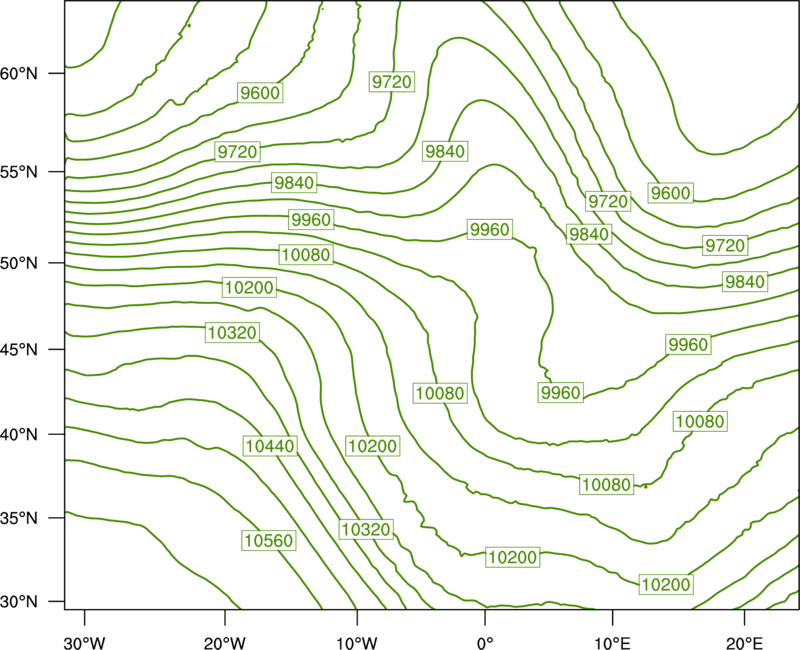The image size is (800, 650).
Task: Click the 10320 label near 45°N
Action: tap(233, 333)
